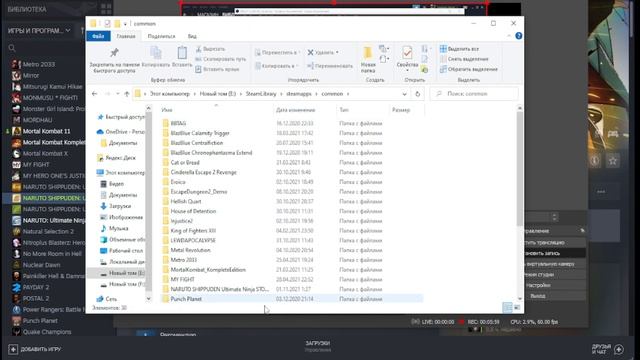The width and height of the screenshot is (640, 360).
Task: Click the file list vertical scrollbar
Action: tap(520, 169)
